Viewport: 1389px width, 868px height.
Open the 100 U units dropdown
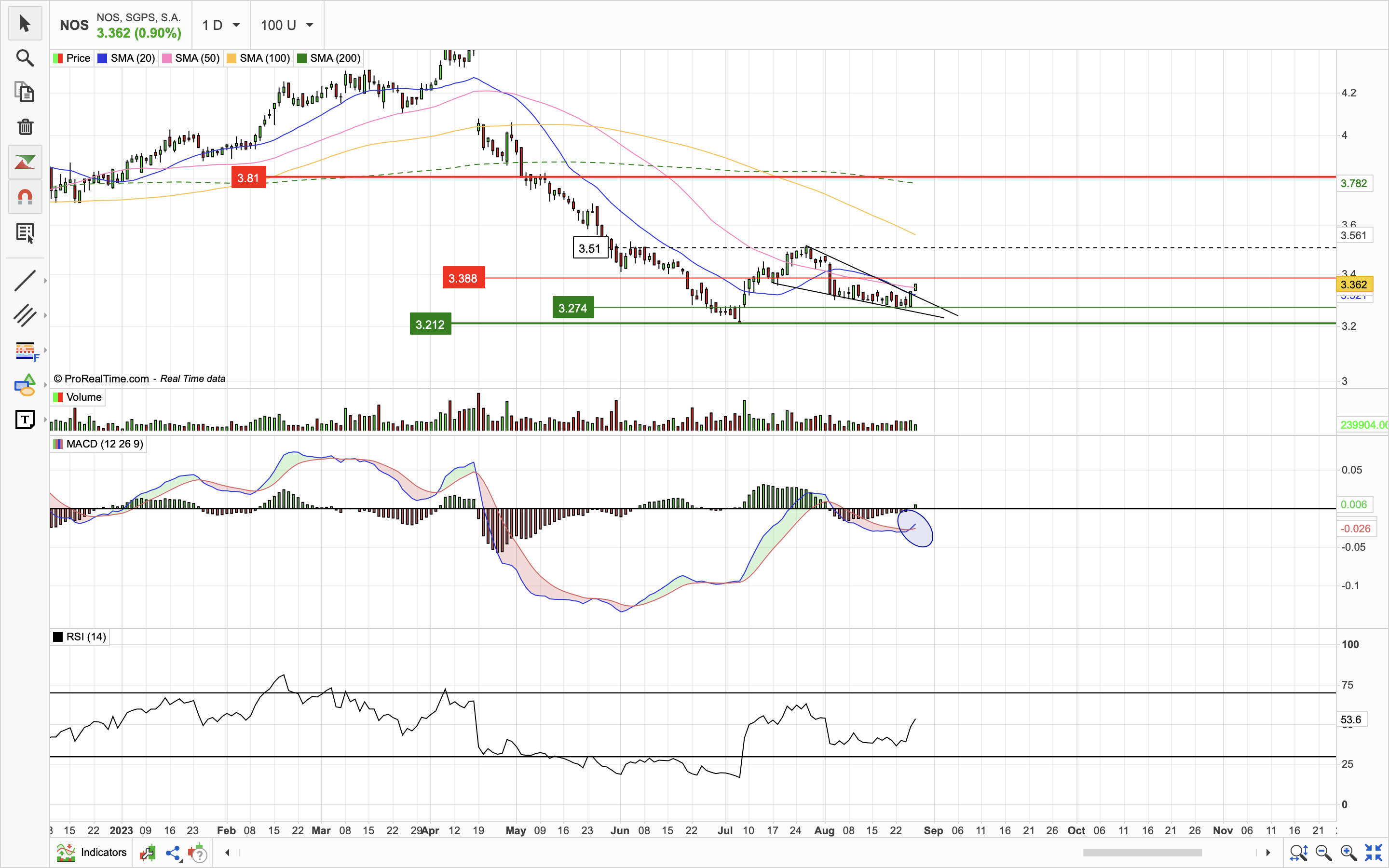click(x=286, y=25)
